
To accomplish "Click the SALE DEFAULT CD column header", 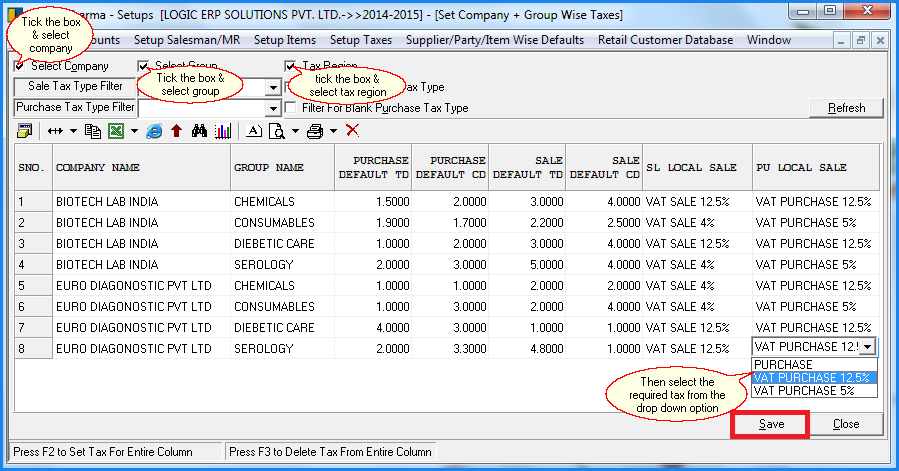I will (604, 168).
